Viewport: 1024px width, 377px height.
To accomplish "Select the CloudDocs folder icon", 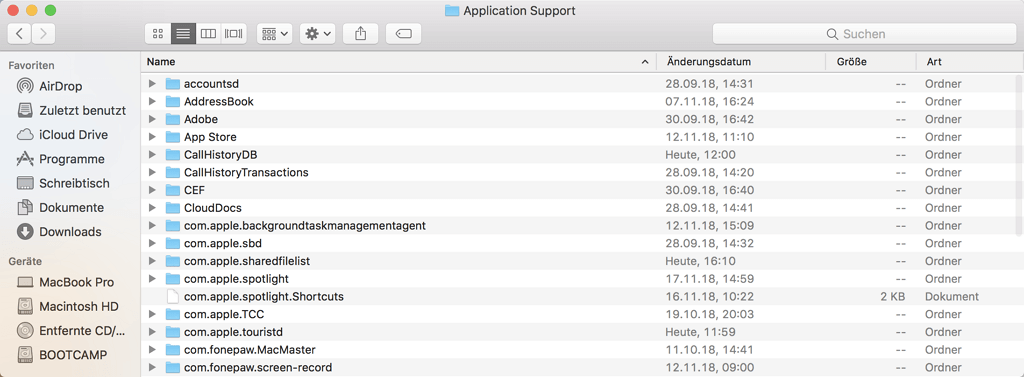I will (x=172, y=208).
